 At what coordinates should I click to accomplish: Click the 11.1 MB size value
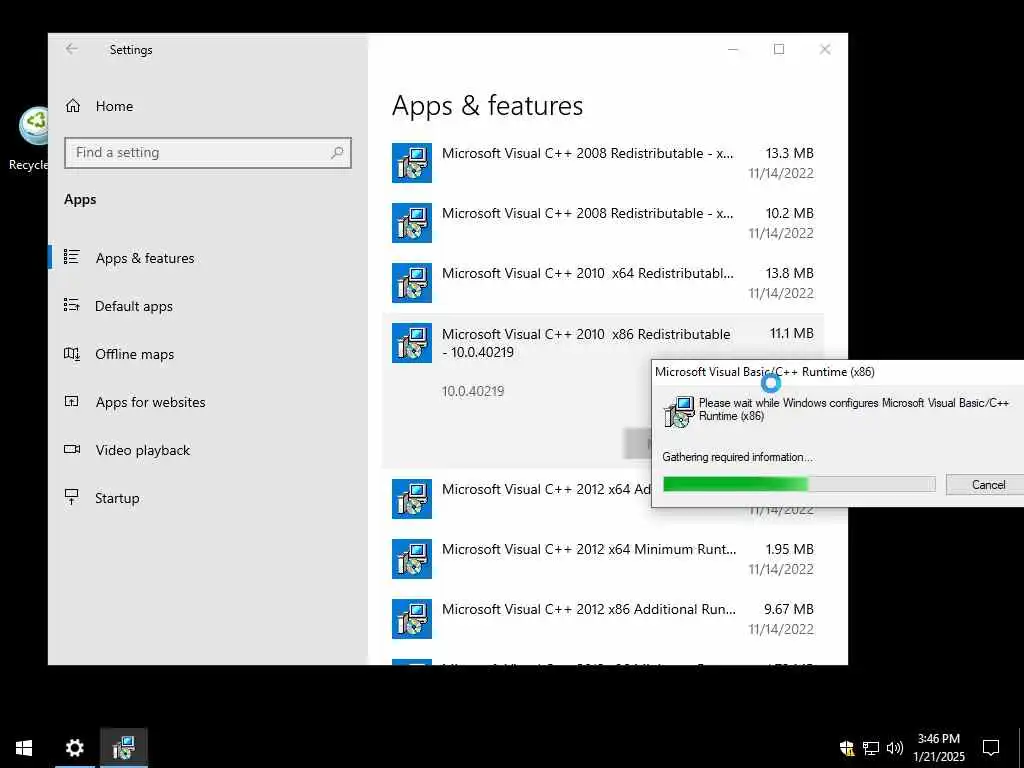[x=792, y=334]
